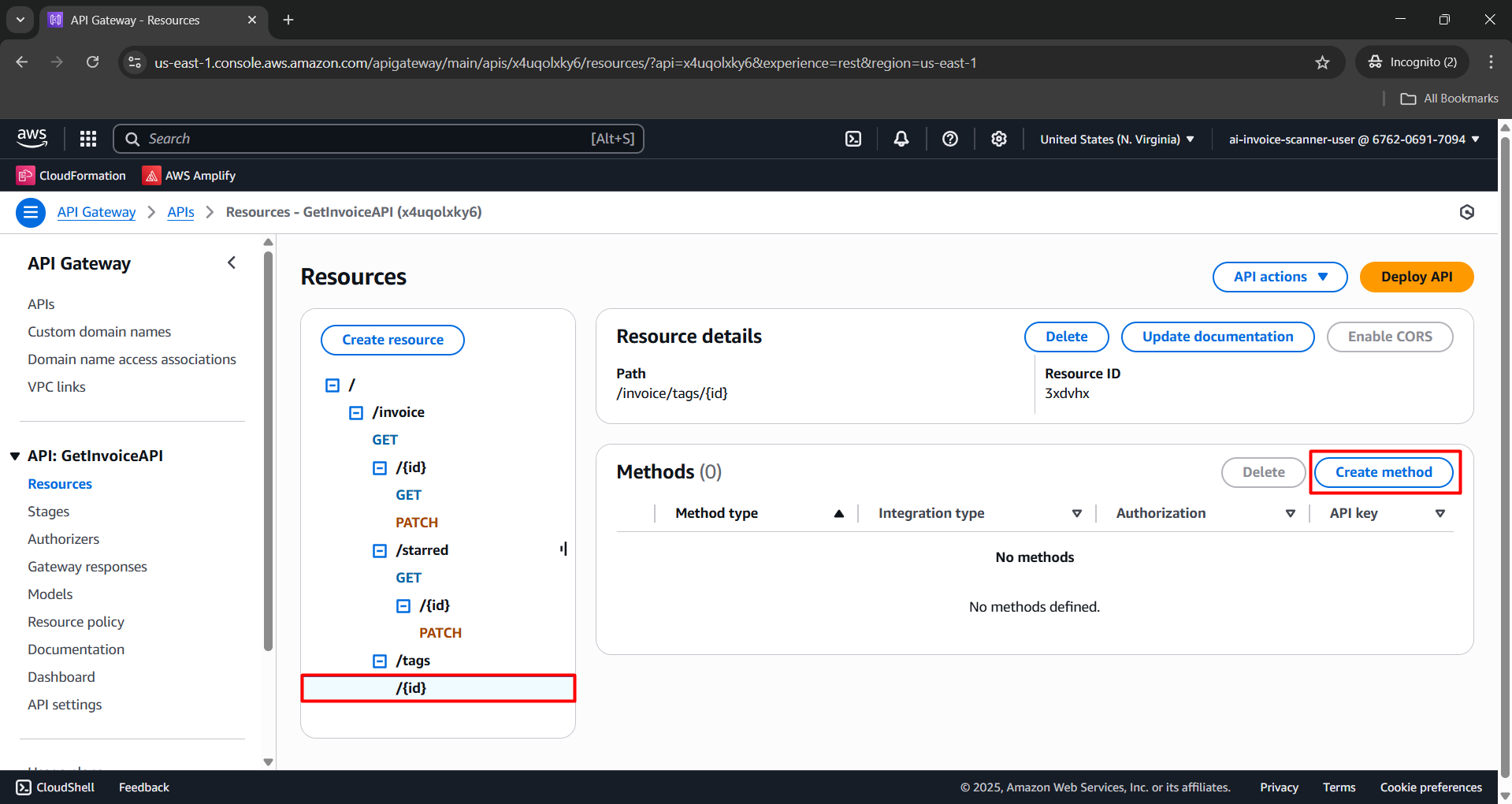Open Authorizers in the sidebar

(64, 539)
